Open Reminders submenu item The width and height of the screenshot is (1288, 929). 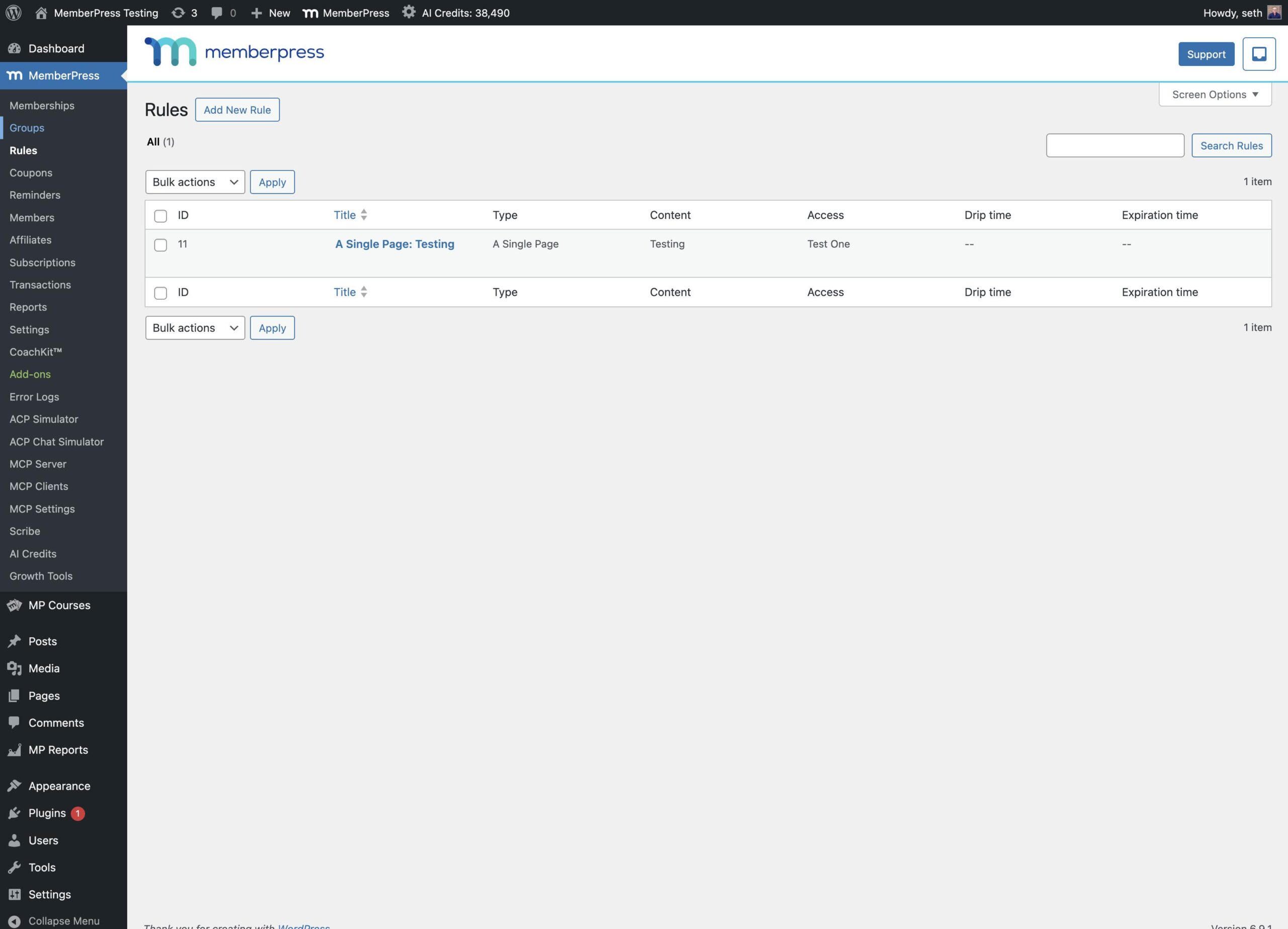coord(35,195)
